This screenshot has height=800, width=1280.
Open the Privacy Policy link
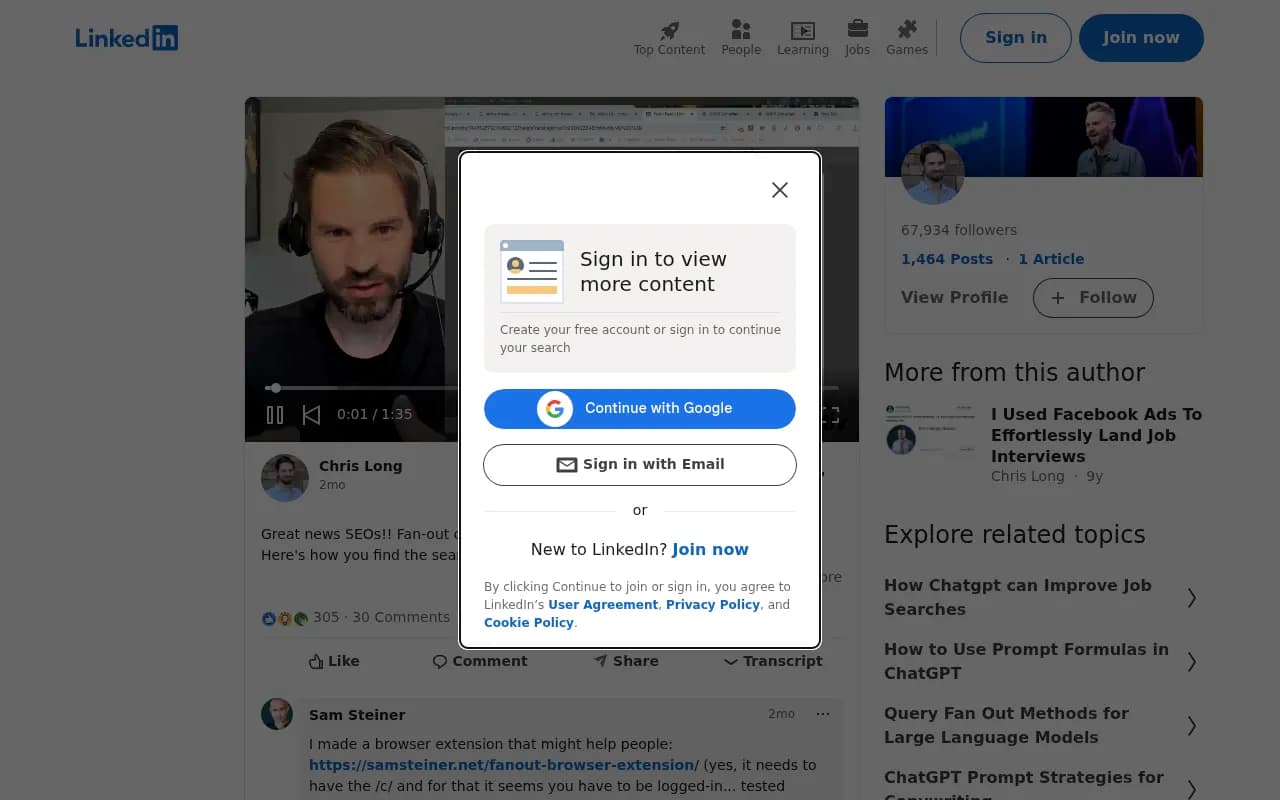[x=713, y=605]
